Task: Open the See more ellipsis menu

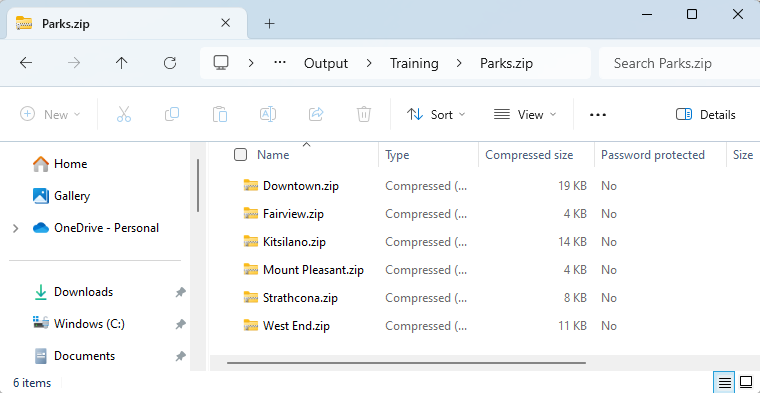Action: (598, 115)
